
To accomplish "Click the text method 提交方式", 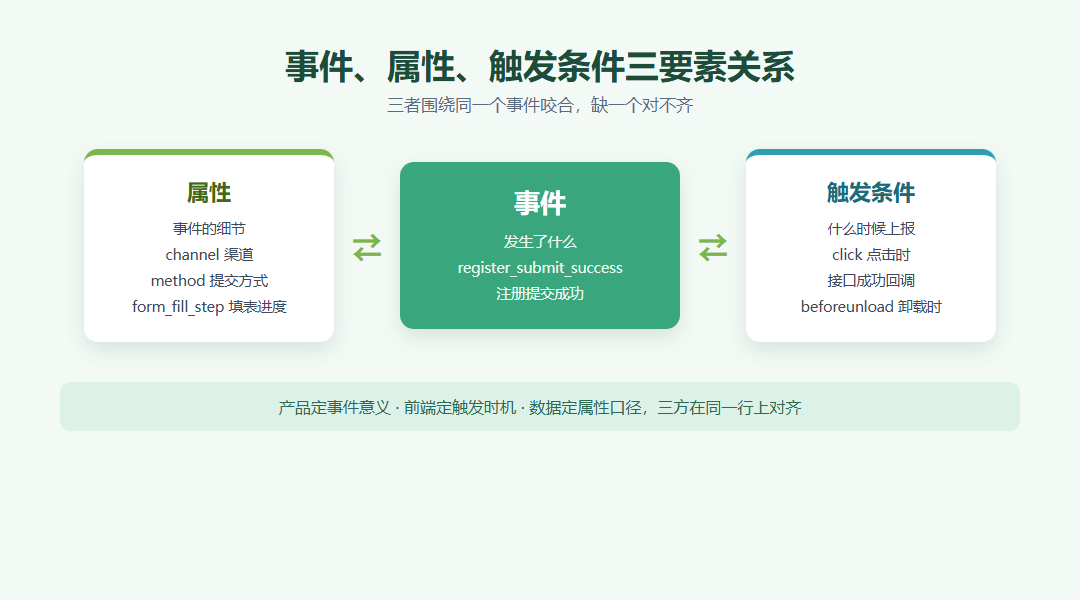I will 209,281.
